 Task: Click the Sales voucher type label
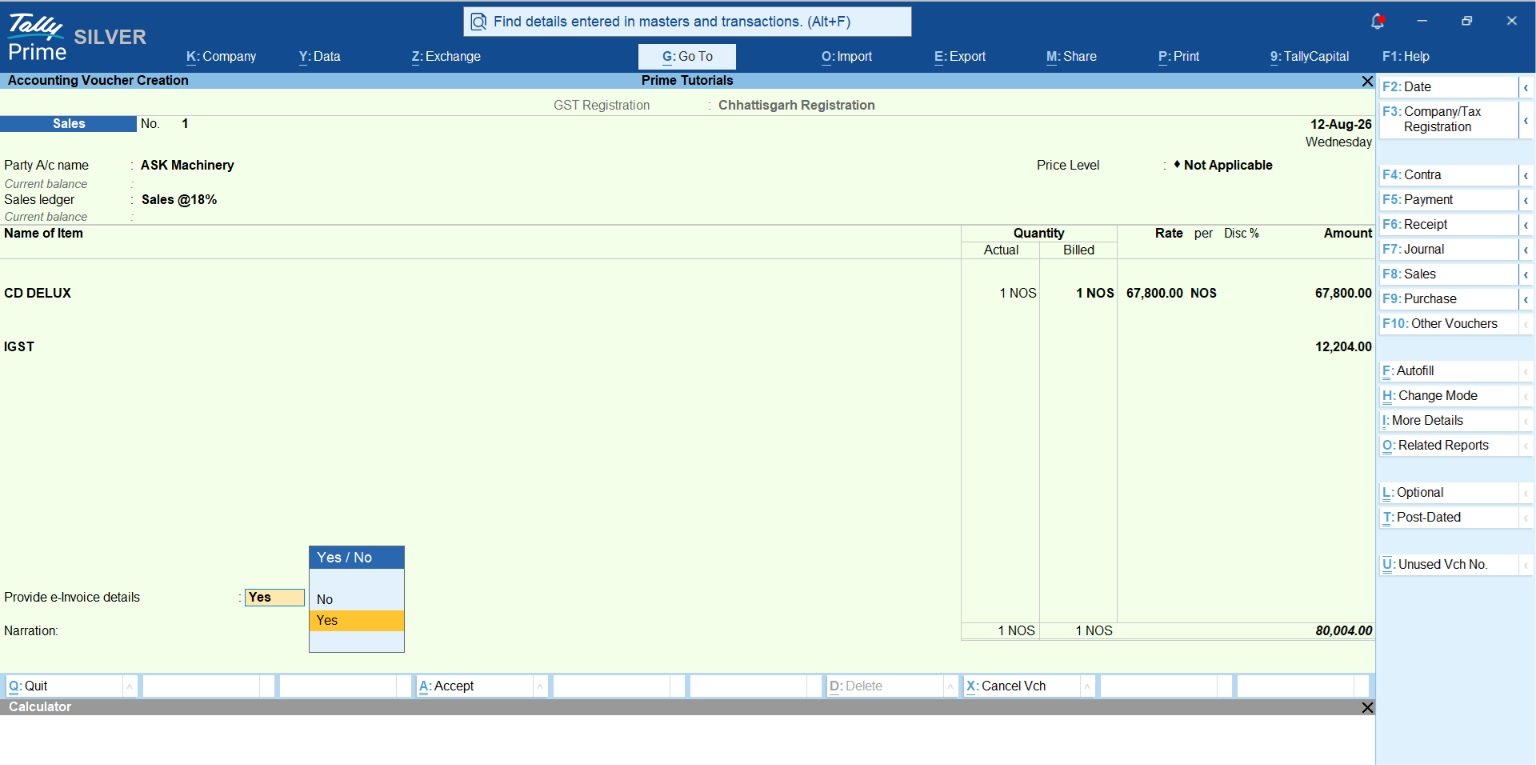[69, 124]
